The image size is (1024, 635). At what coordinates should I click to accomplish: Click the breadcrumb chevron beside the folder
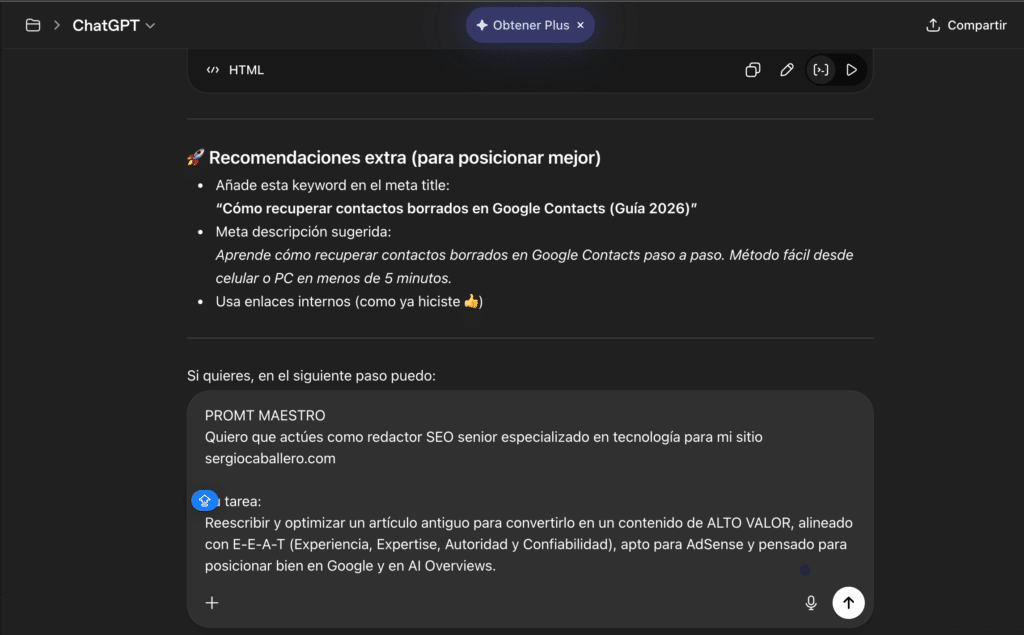[x=57, y=25]
